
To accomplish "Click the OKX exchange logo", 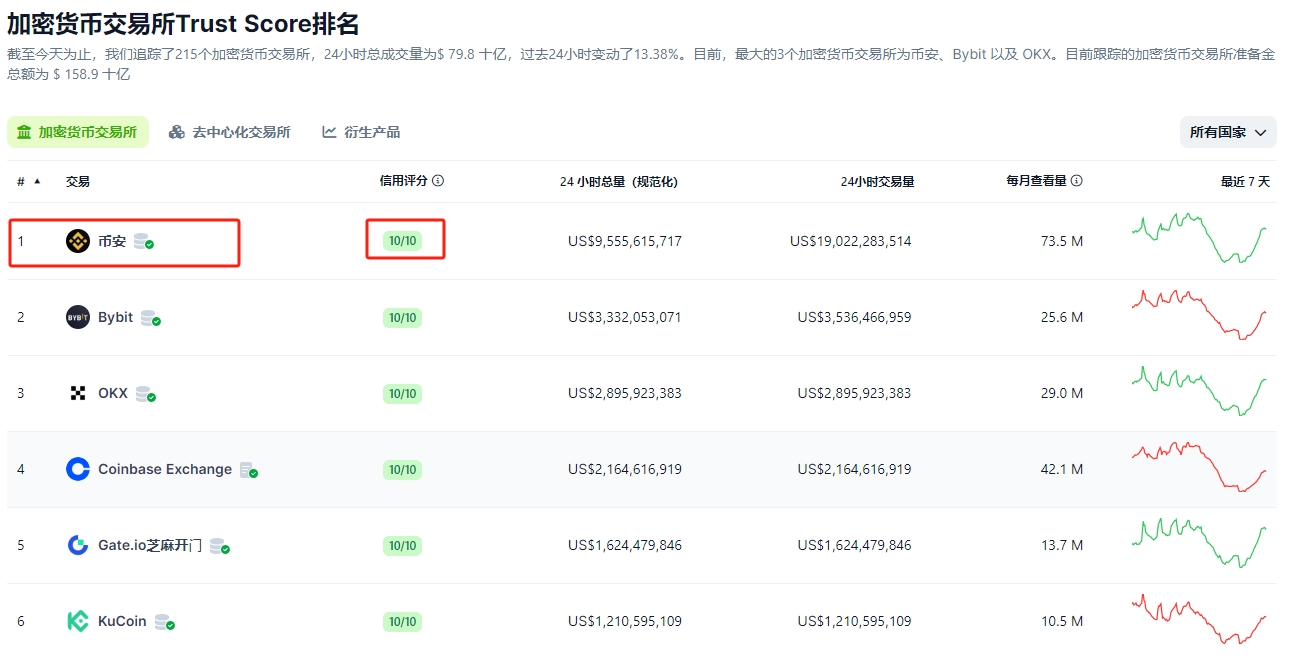I will click(x=77, y=393).
